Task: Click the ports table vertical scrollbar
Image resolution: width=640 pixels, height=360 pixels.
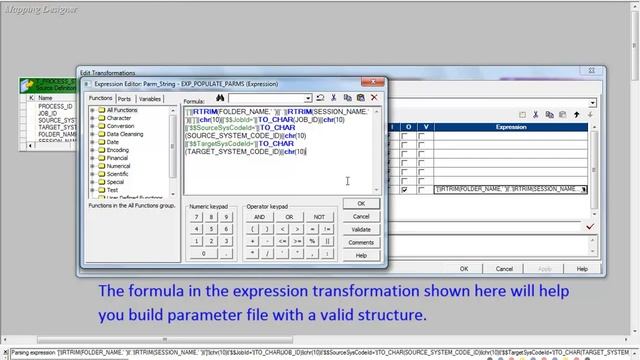Action: 594,170
